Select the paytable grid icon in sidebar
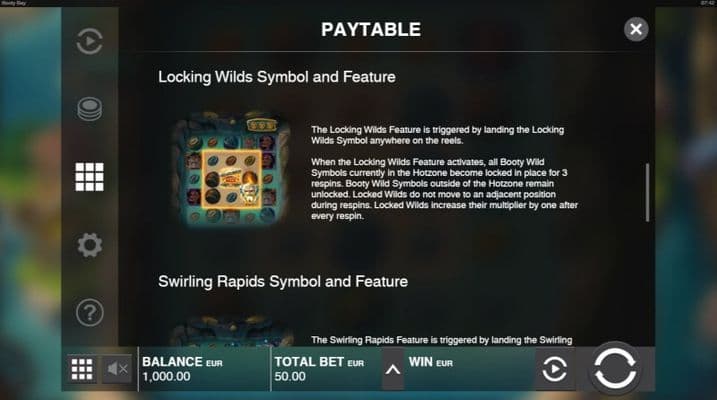Screen dimensions: 717x400 pos(90,176)
